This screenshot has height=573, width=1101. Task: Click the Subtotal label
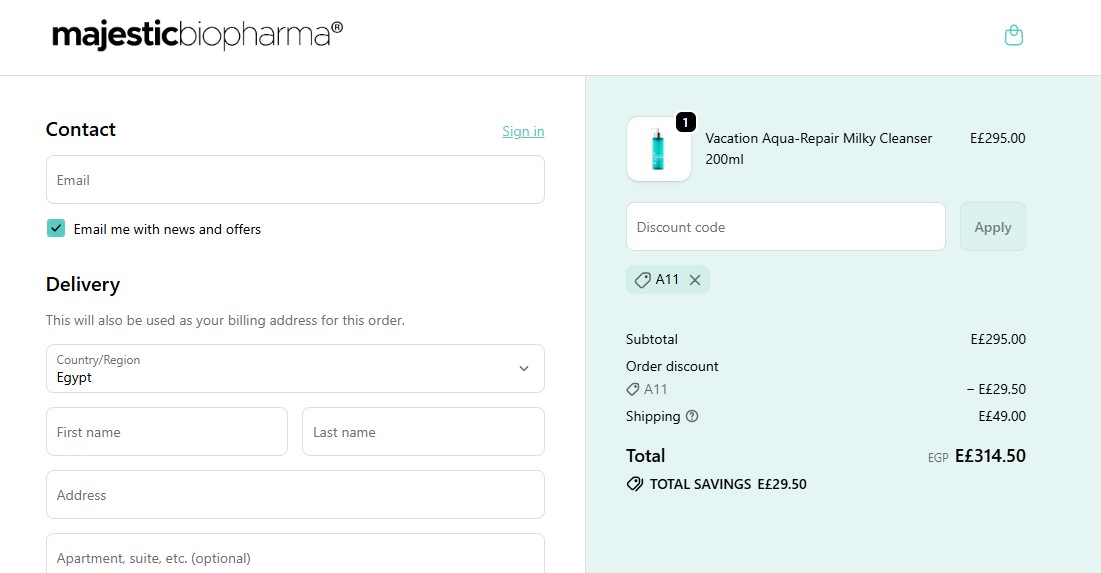tap(652, 339)
